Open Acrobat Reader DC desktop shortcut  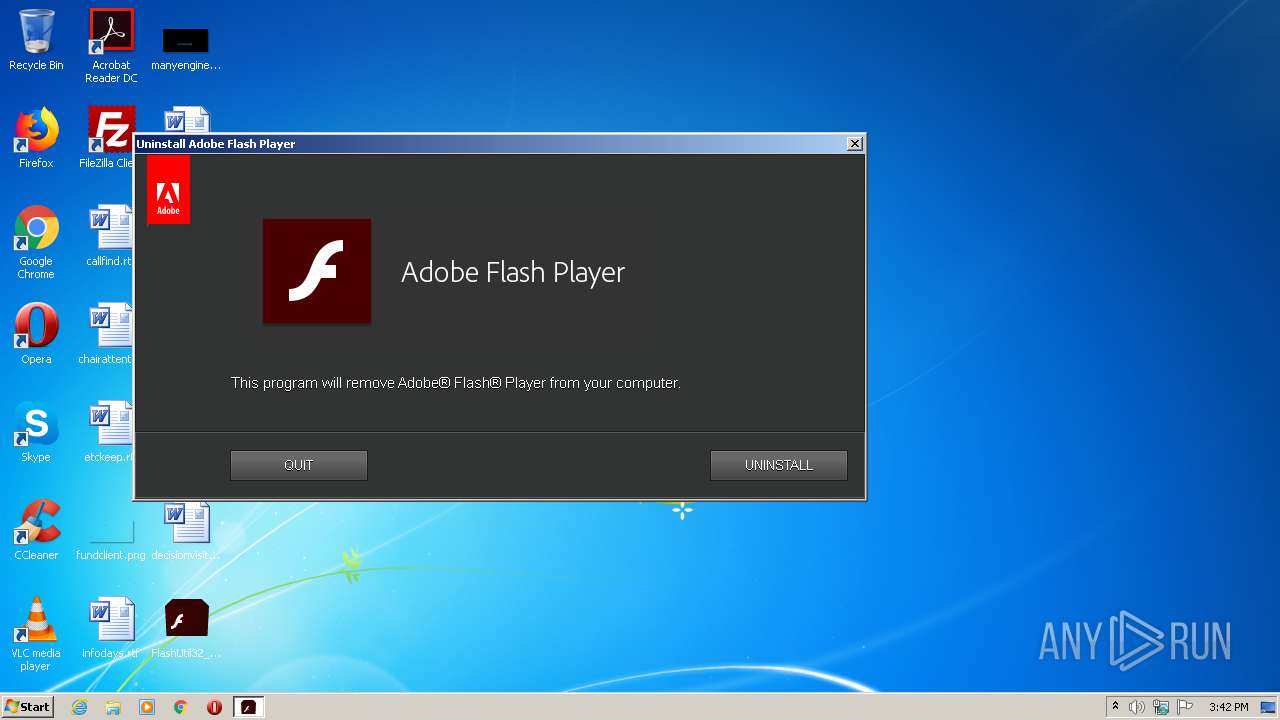point(111,46)
